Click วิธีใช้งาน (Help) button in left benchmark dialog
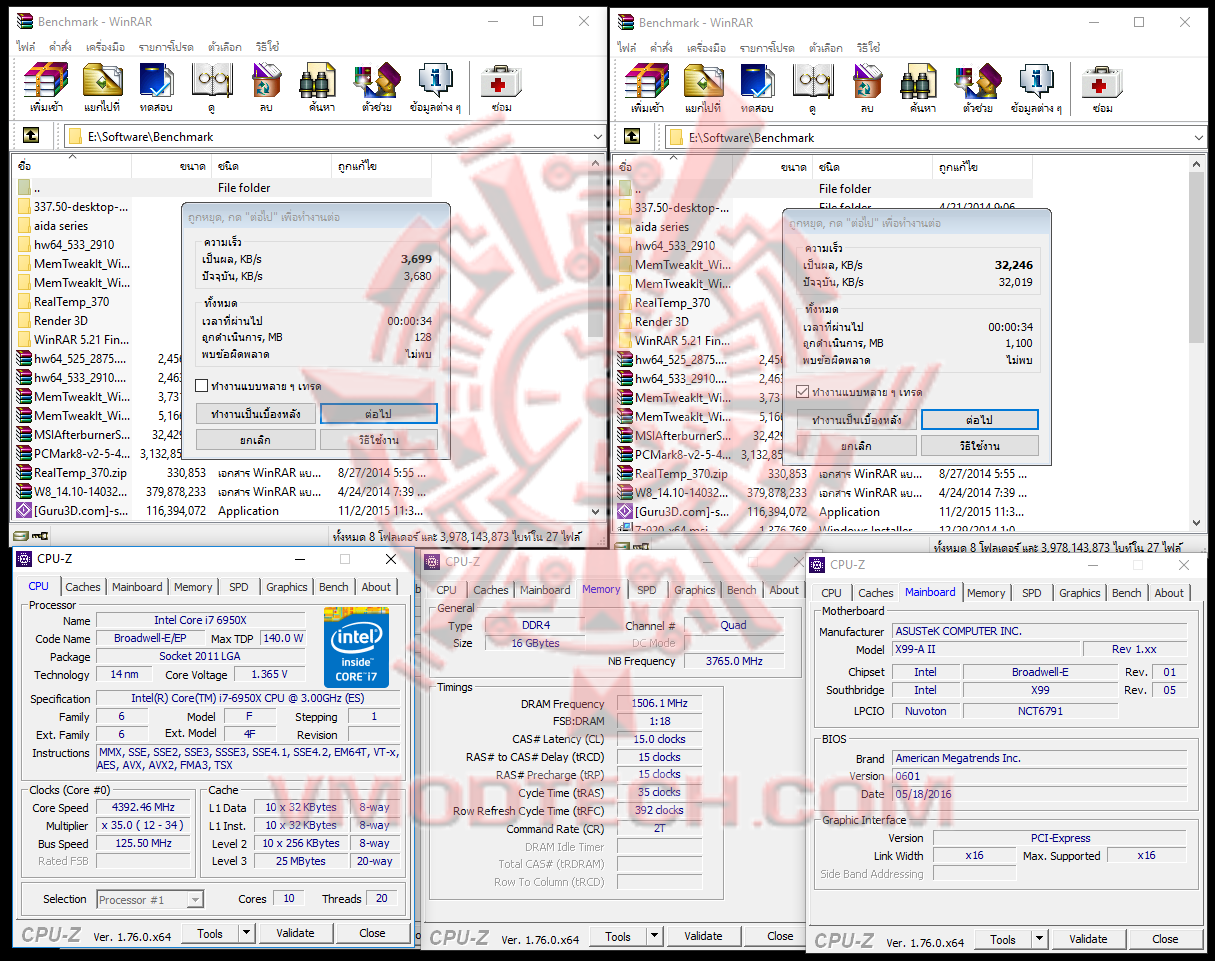Screen dimensions: 1215x961 coord(379,439)
